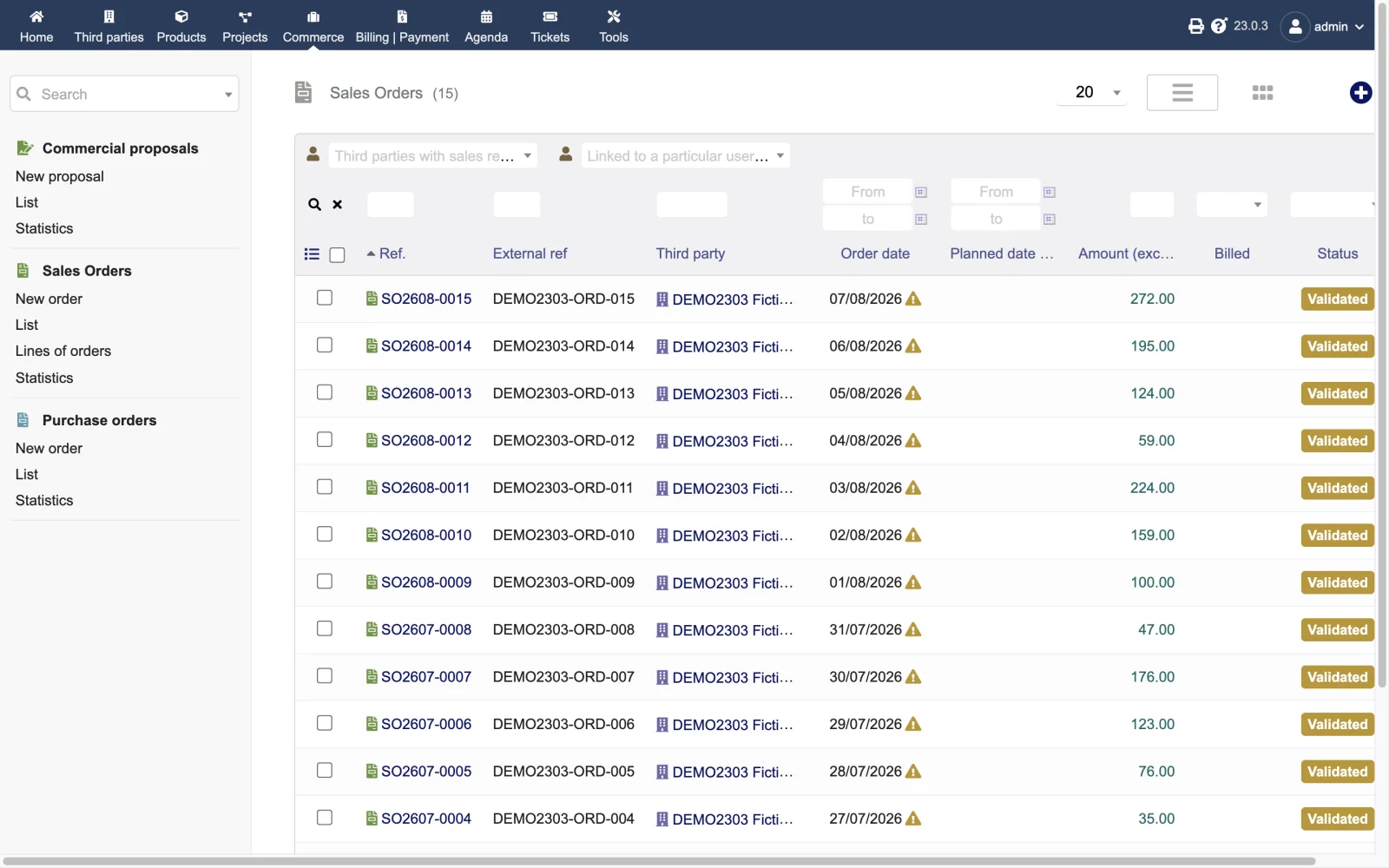
Task: Expand the sidebar Search dropdown arrow
Action: point(228,95)
